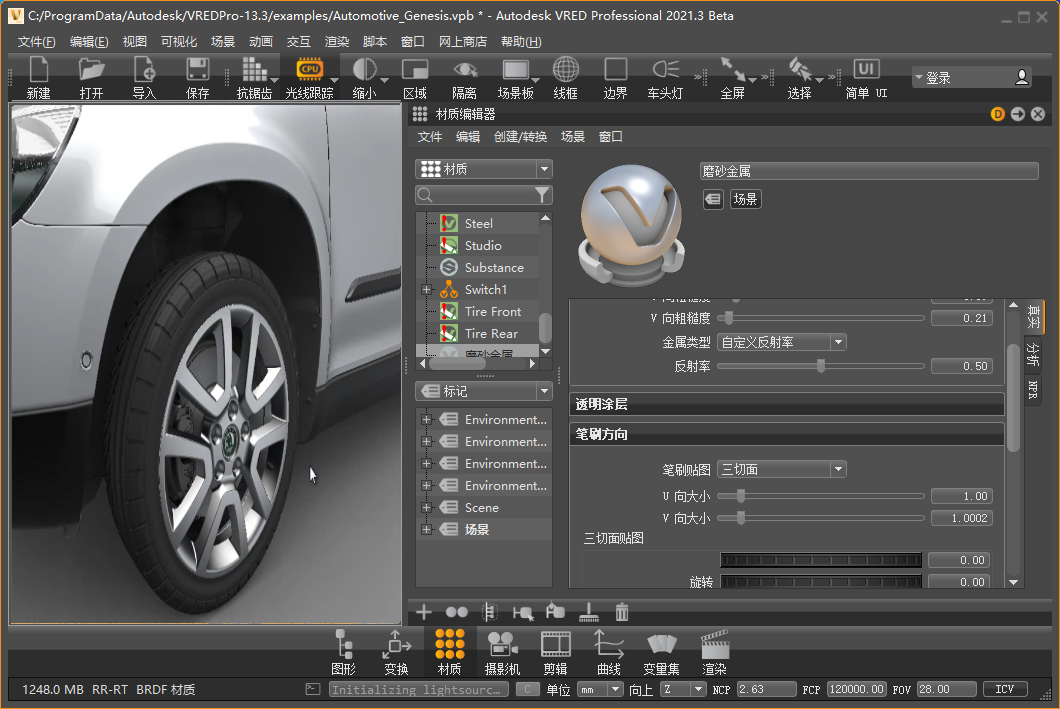Click the 场景 tag button
Viewport: 1060px width, 709px height.
click(x=745, y=199)
